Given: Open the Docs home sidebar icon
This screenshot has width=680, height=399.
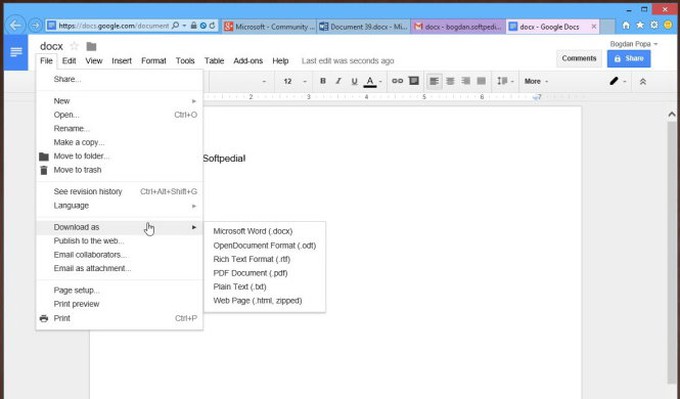Looking at the screenshot, I should click(x=16, y=52).
